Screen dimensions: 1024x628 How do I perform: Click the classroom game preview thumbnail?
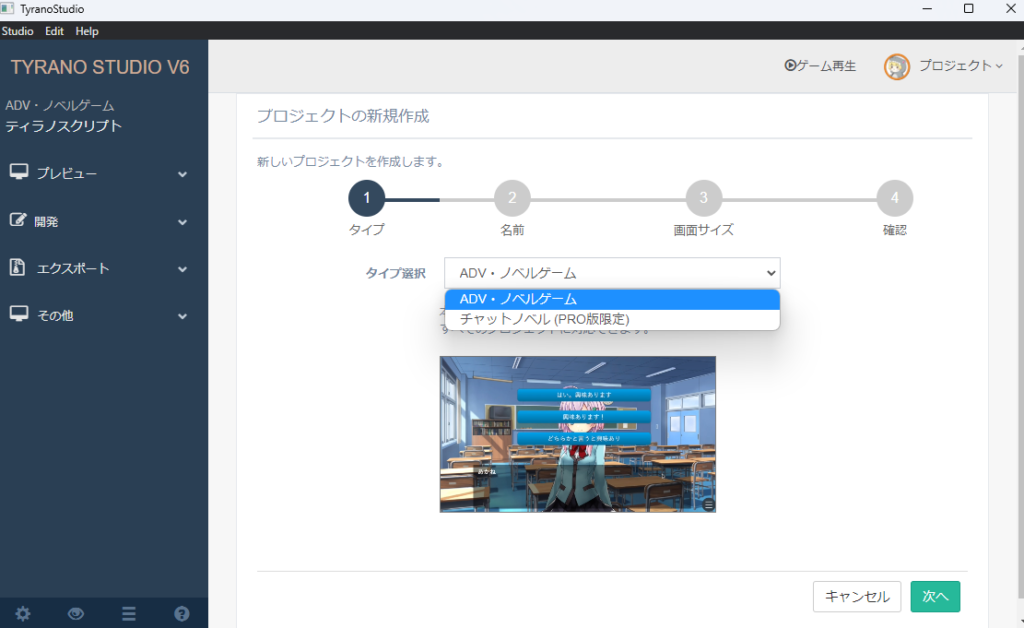577,434
